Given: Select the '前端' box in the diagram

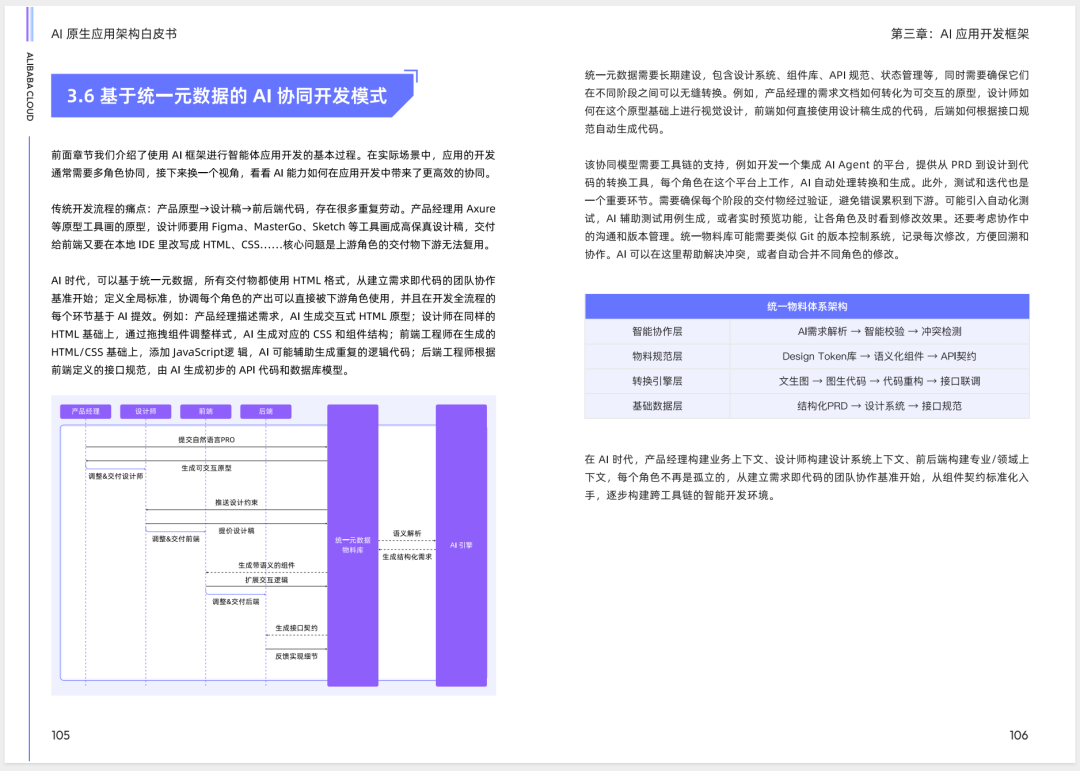Looking at the screenshot, I should (205, 411).
